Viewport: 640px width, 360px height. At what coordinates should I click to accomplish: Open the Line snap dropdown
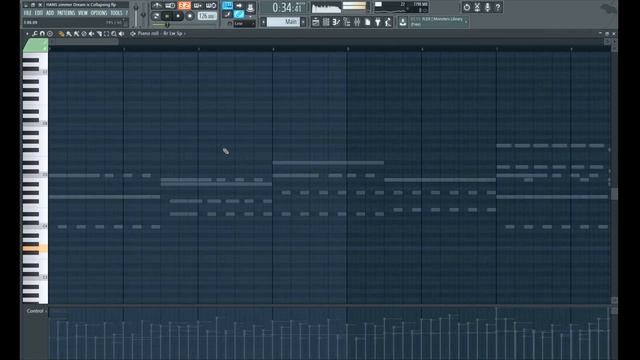point(244,23)
